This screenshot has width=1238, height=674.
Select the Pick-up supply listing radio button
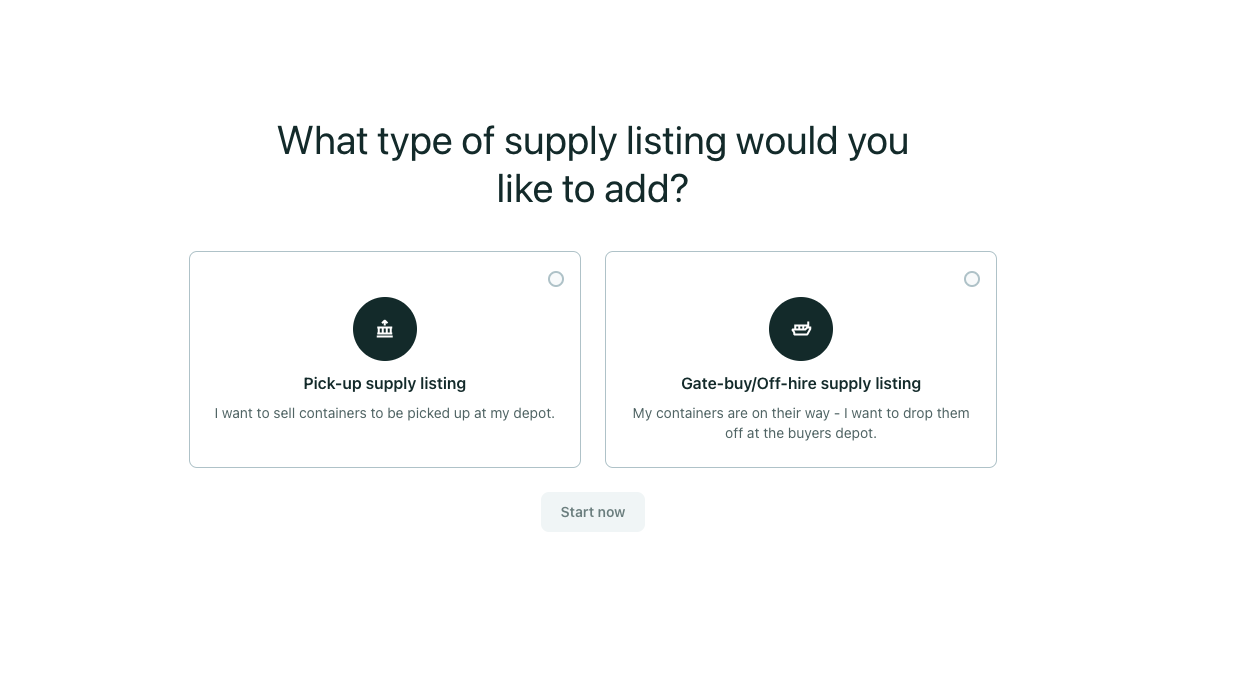pos(556,279)
